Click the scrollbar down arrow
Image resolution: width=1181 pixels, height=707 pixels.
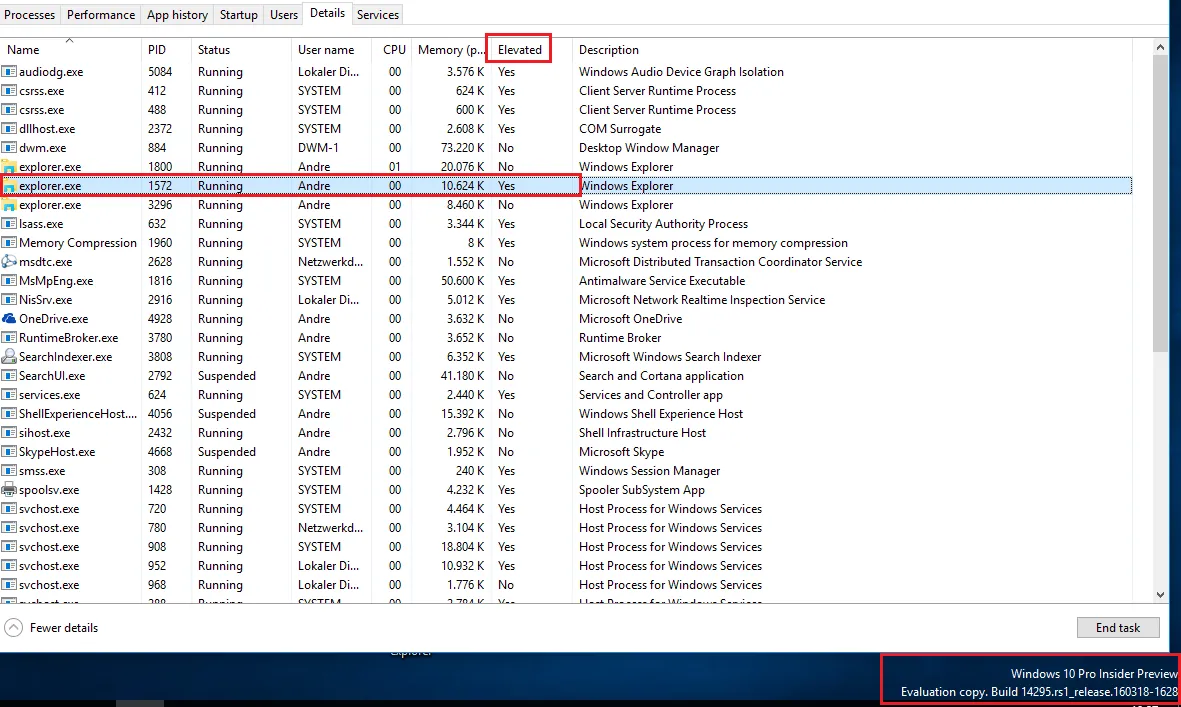point(1160,595)
